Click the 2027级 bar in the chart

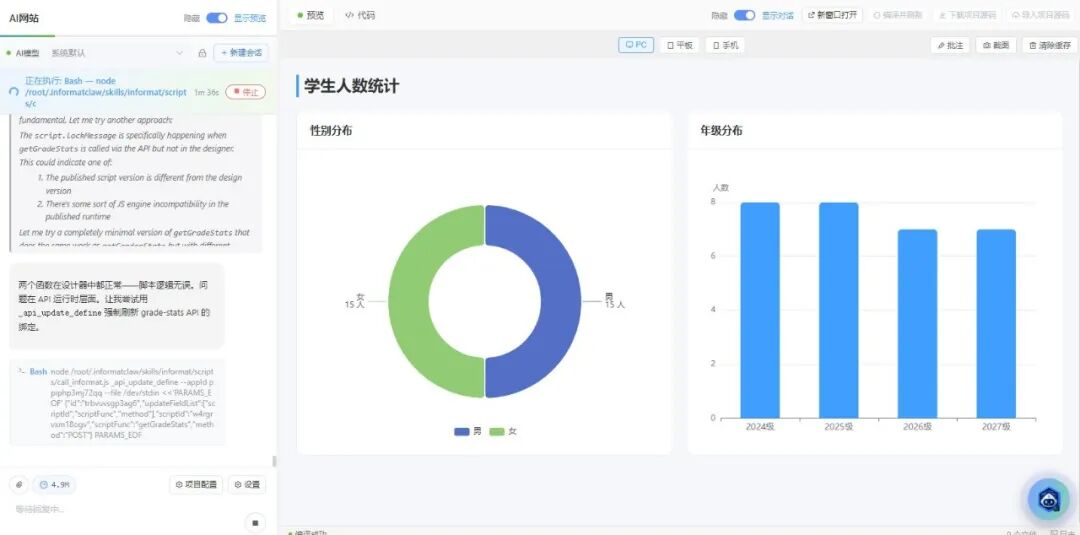(x=996, y=324)
